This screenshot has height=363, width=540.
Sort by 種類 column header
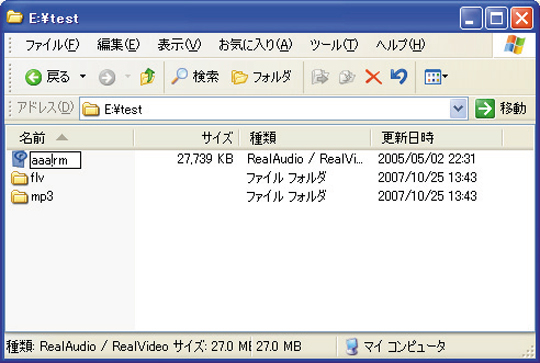coord(305,138)
